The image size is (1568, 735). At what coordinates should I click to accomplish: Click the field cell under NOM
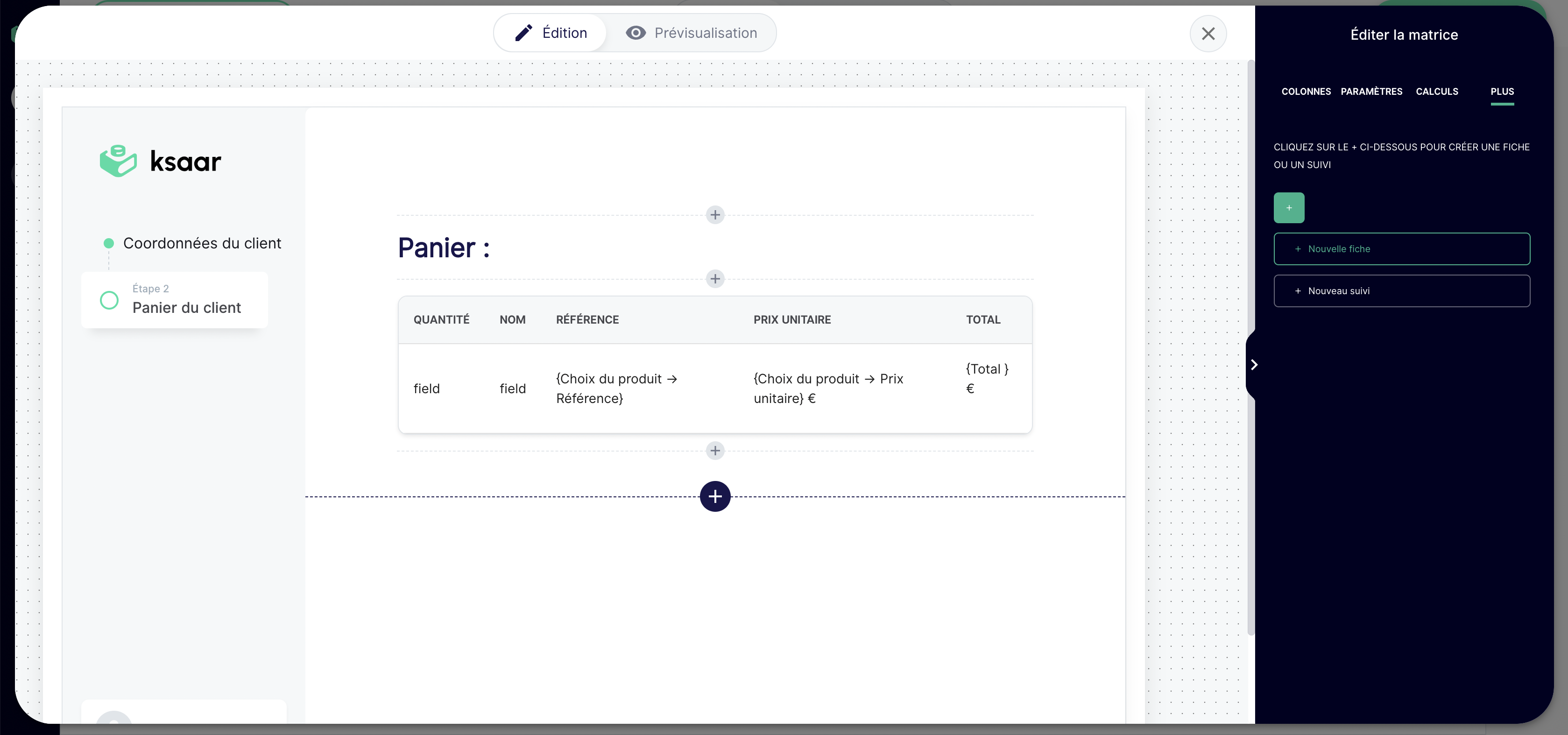coord(512,389)
